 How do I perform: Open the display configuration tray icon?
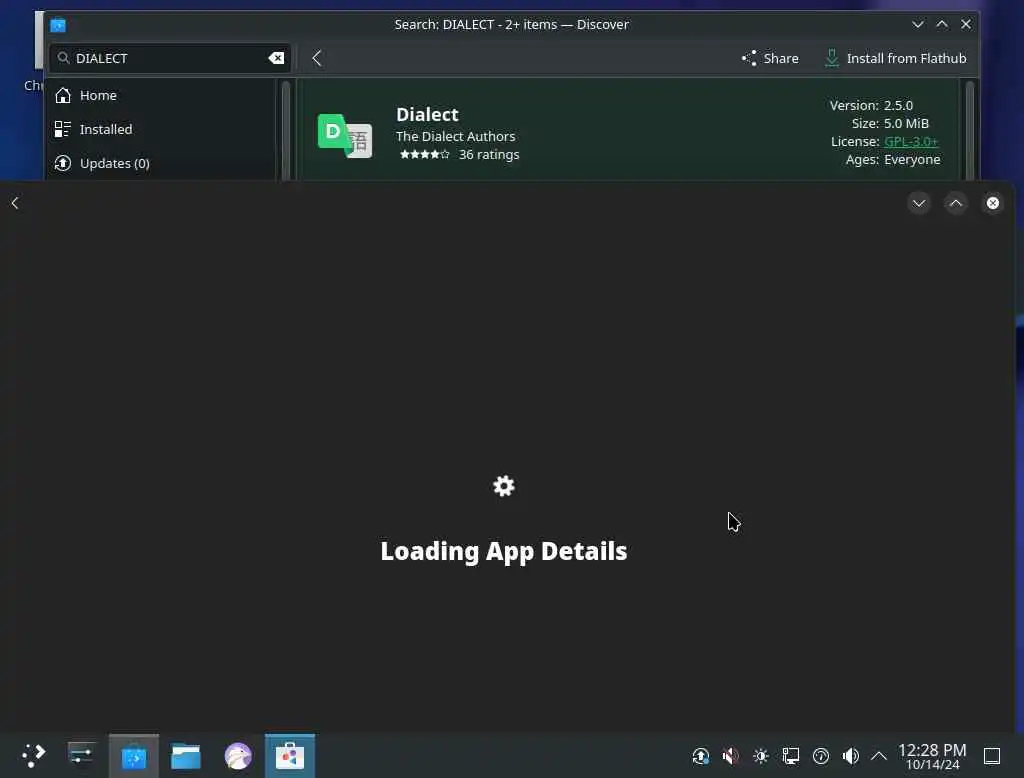pyautogui.click(x=791, y=756)
